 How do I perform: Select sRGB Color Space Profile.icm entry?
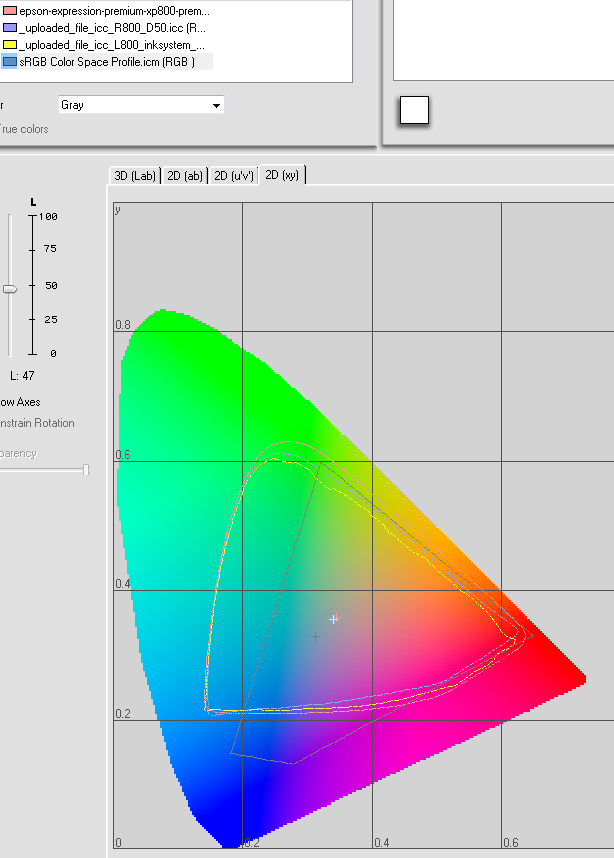(107, 62)
